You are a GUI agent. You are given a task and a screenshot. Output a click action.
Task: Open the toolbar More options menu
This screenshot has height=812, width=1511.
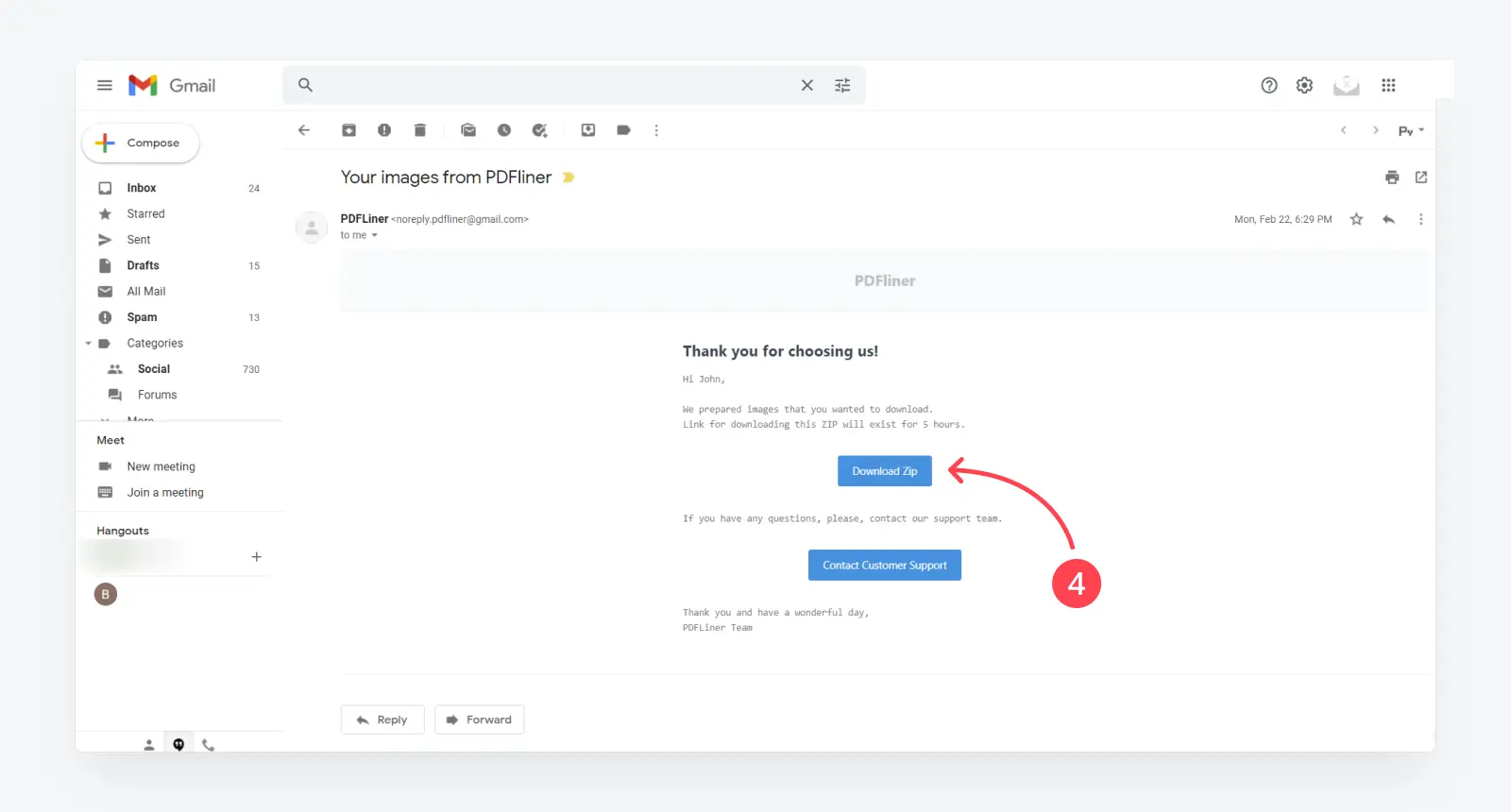point(656,130)
